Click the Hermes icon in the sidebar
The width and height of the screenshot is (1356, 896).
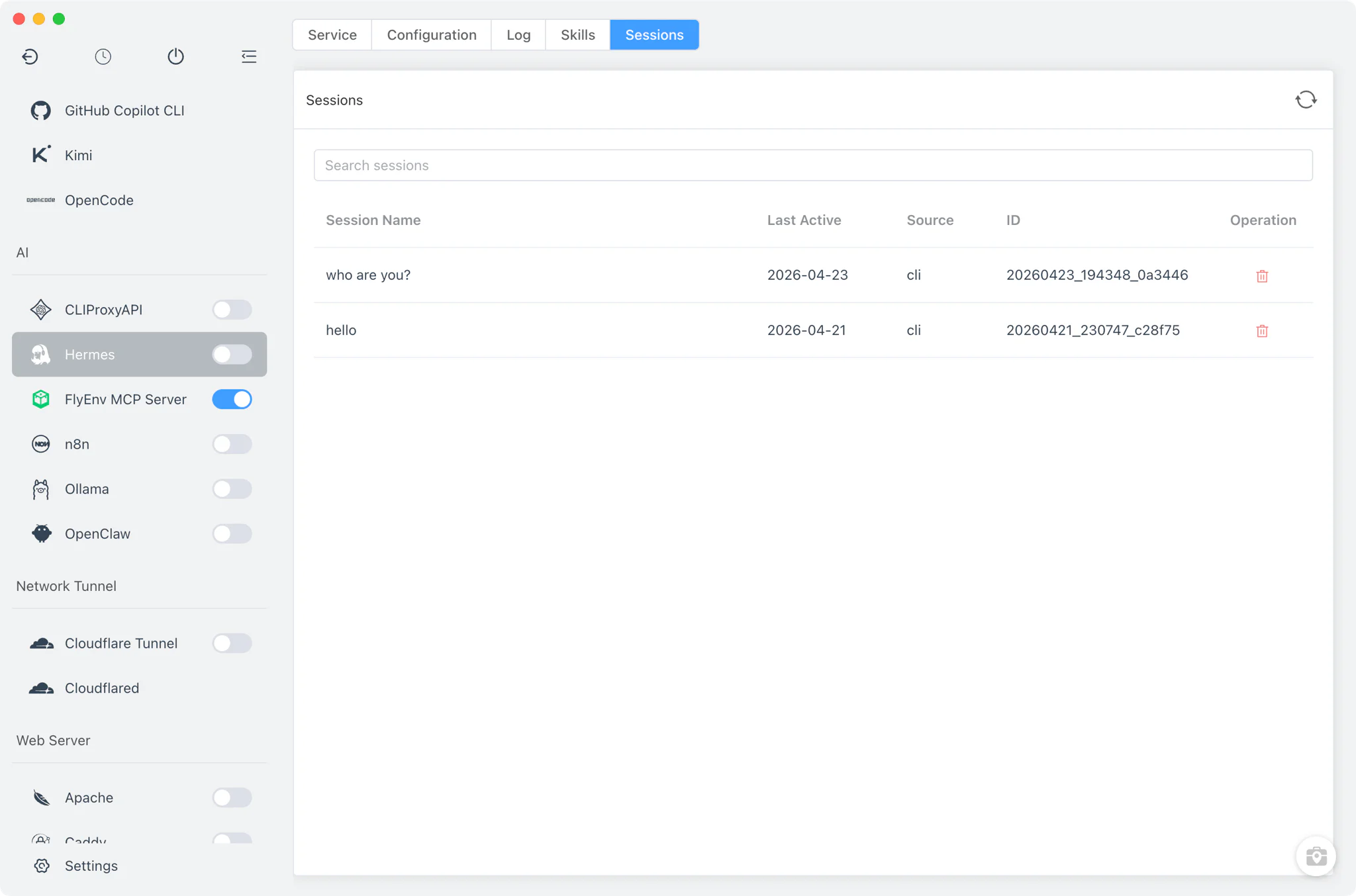click(x=41, y=355)
